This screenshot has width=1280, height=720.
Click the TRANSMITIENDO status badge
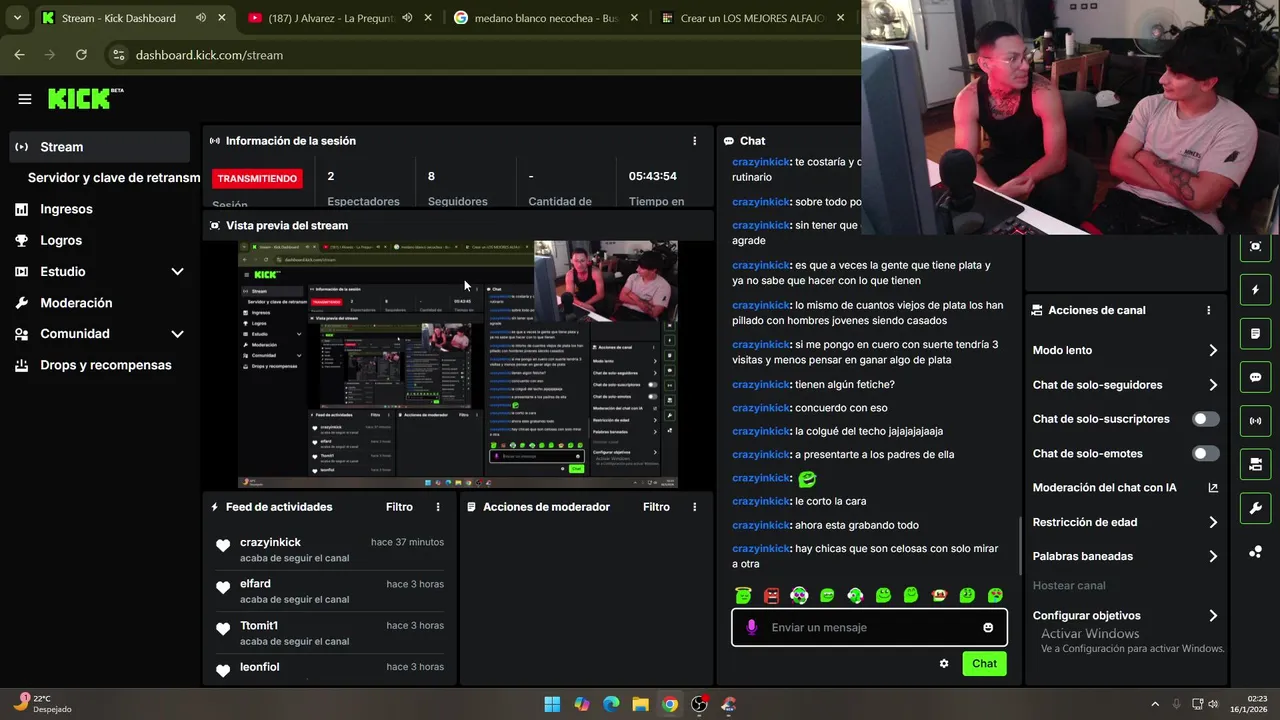click(257, 178)
